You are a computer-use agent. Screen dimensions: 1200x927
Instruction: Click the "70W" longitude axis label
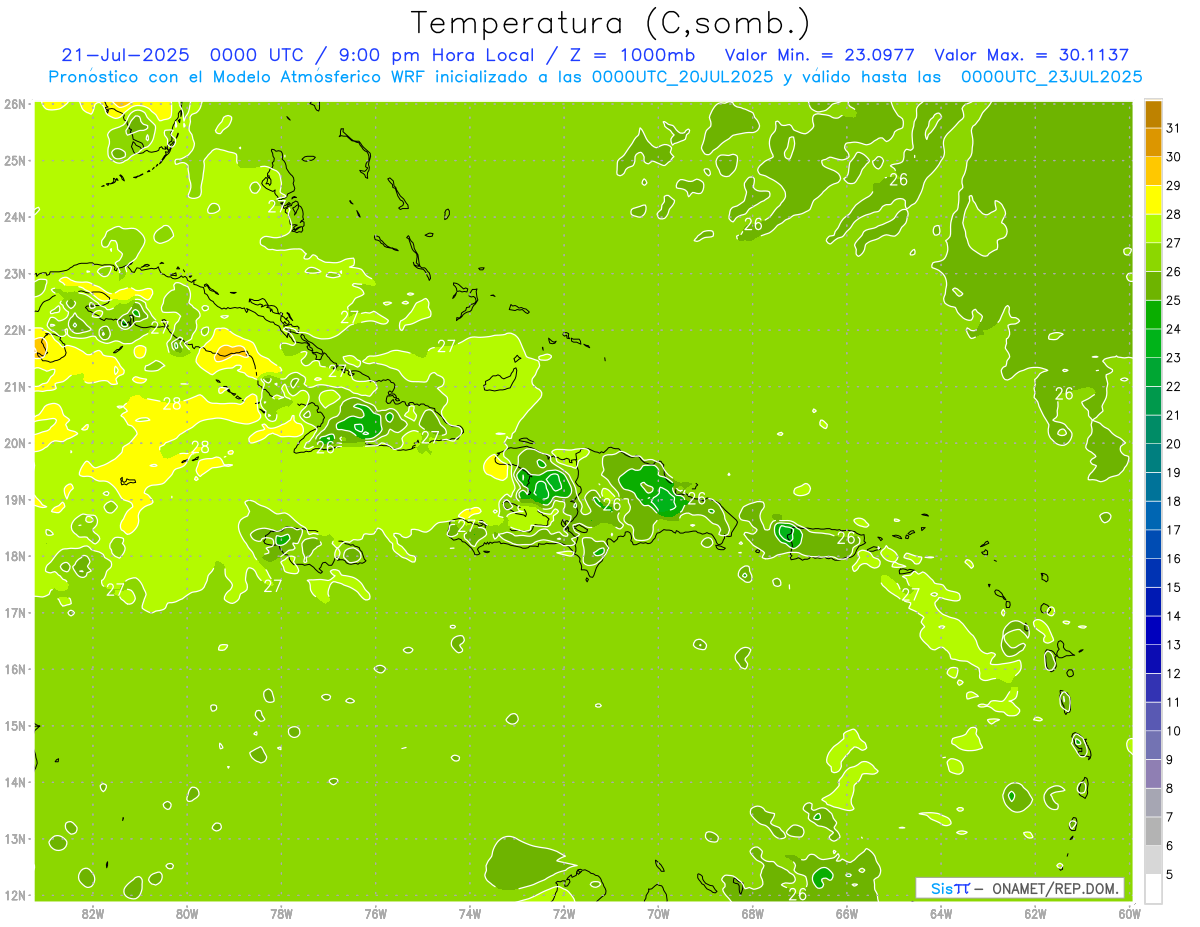658,912
